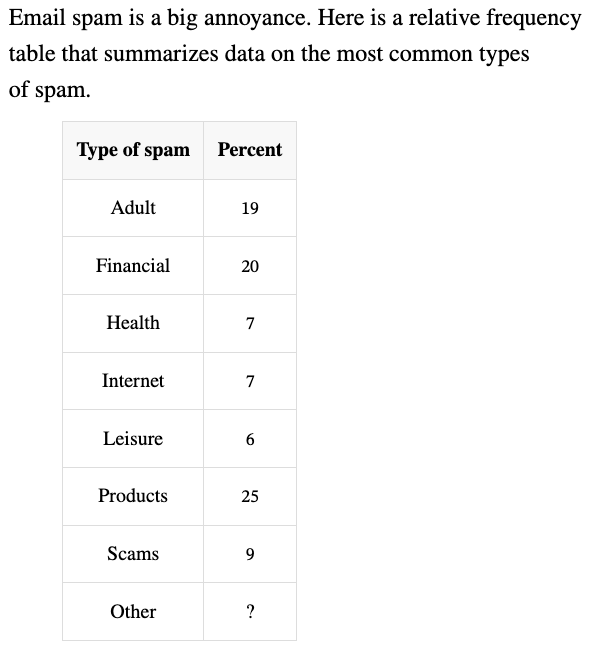Click the 'Percent' column header
This screenshot has width=590, height=662.
[x=250, y=150]
